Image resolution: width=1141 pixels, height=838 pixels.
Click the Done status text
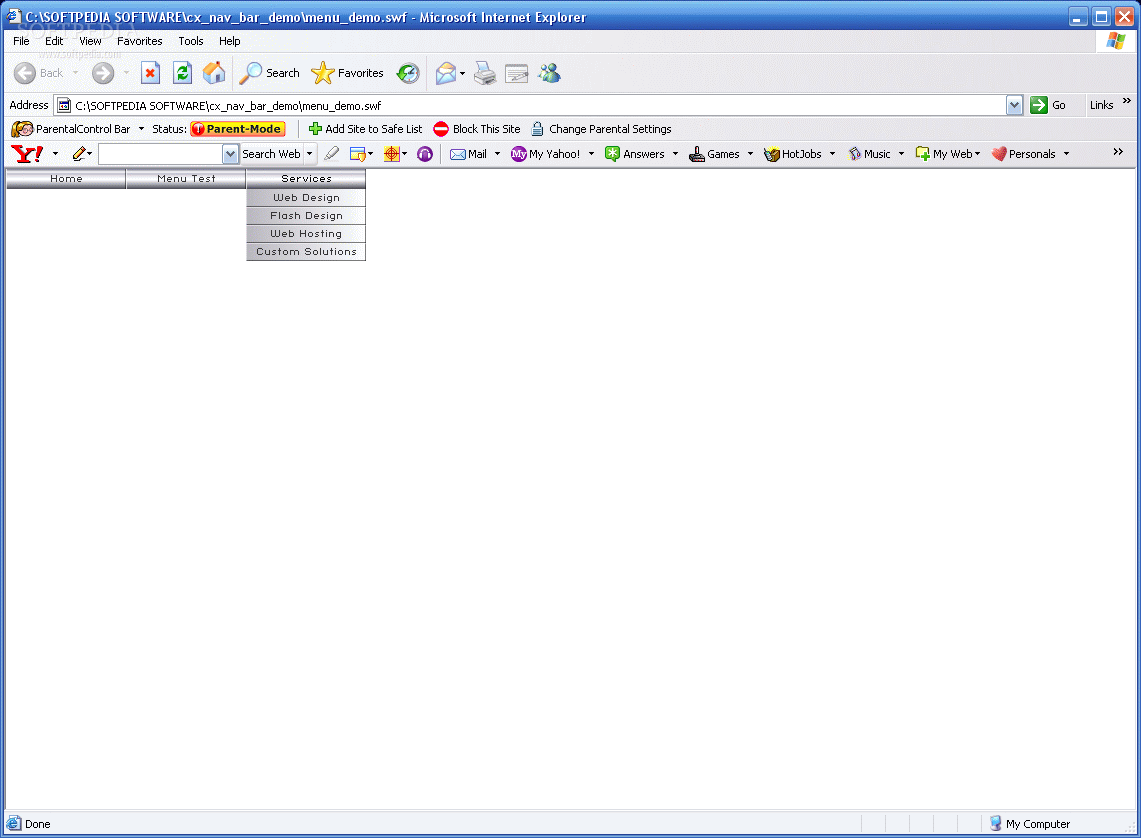pyautogui.click(x=38, y=824)
